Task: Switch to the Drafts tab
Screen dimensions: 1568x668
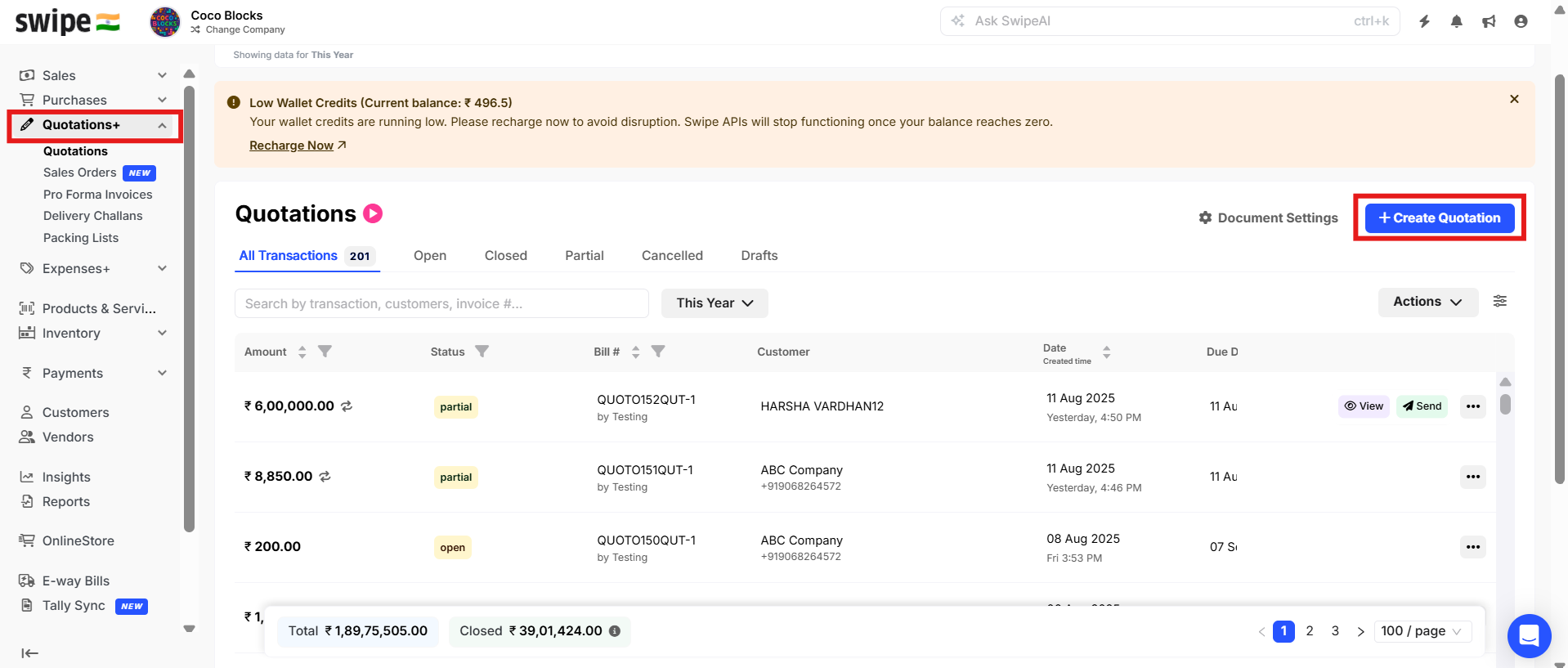Action: 759,256
